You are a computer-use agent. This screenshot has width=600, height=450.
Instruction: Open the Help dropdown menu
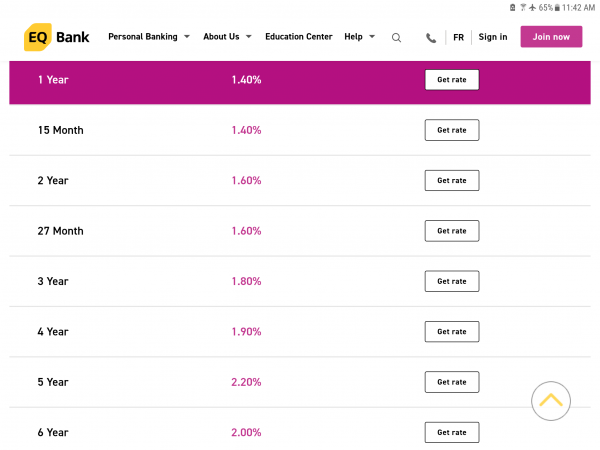click(359, 37)
